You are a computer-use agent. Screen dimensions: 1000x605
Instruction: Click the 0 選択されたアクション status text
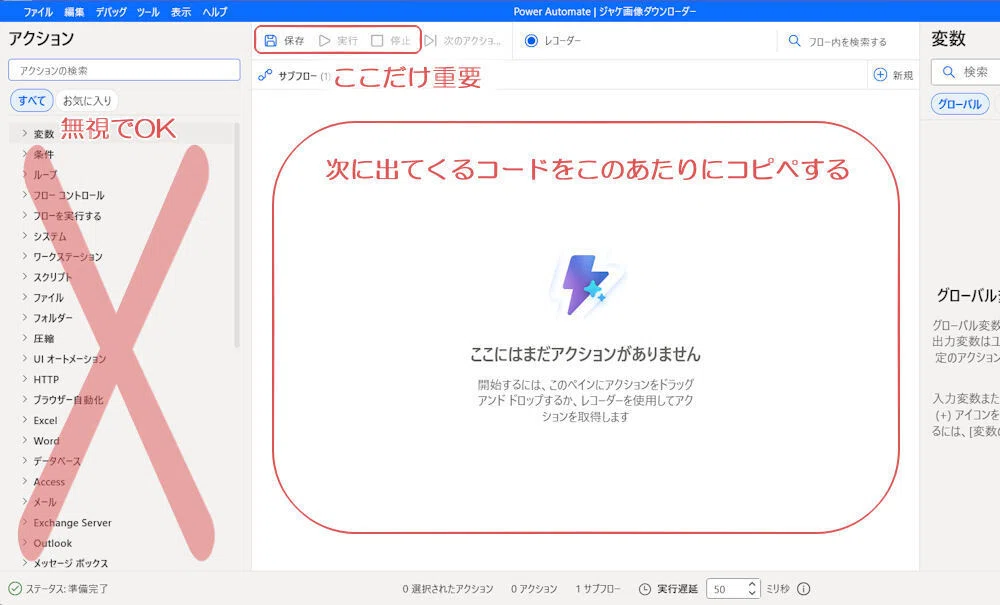[448, 588]
